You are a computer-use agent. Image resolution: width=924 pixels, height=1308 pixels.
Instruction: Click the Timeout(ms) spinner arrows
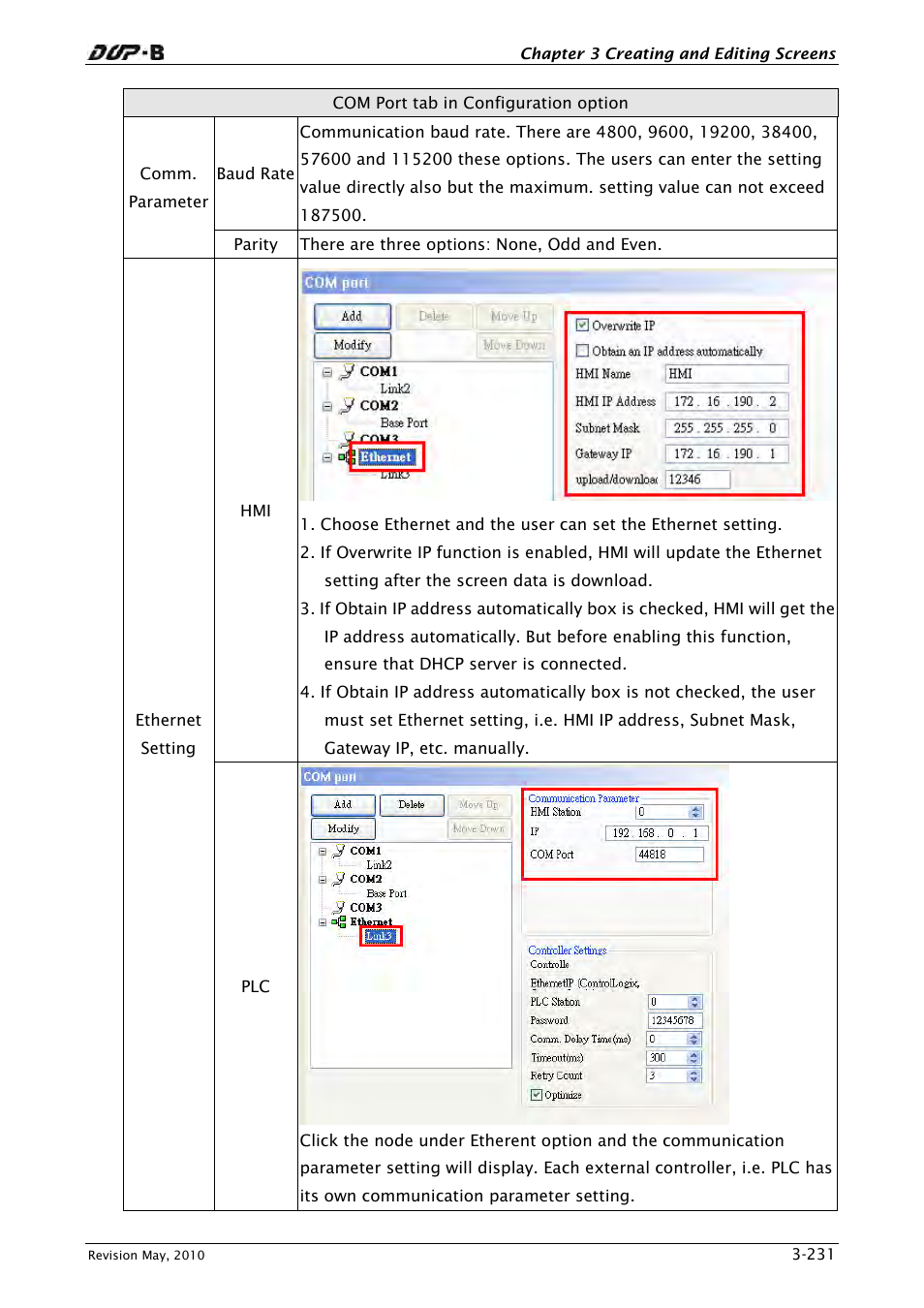click(x=693, y=1058)
